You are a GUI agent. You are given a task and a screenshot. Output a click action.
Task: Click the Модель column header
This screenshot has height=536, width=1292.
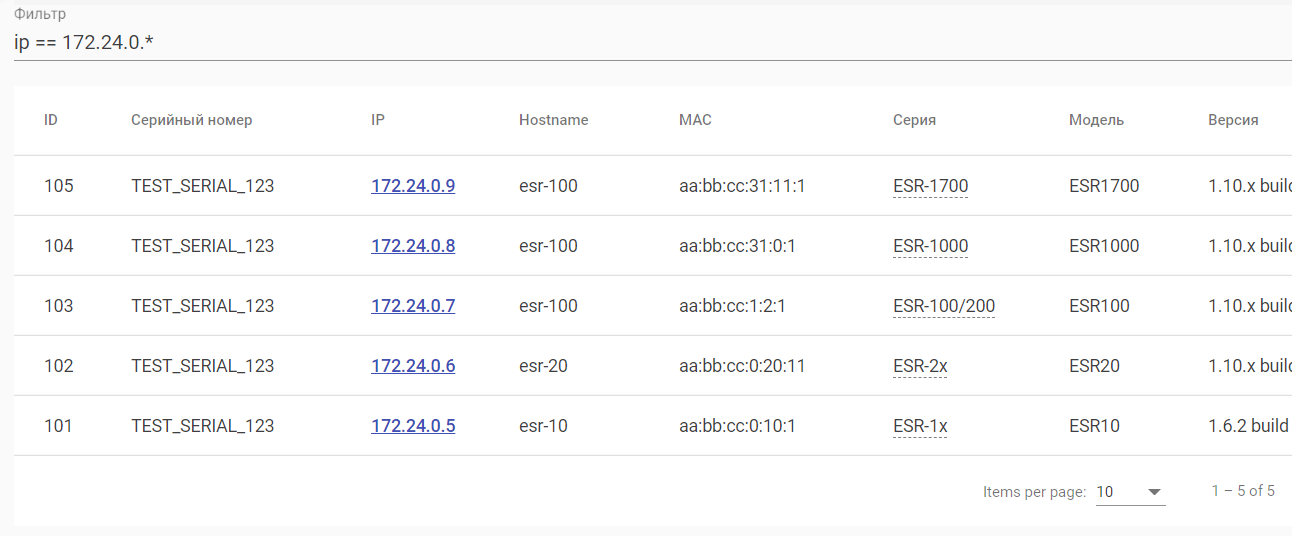1096,120
